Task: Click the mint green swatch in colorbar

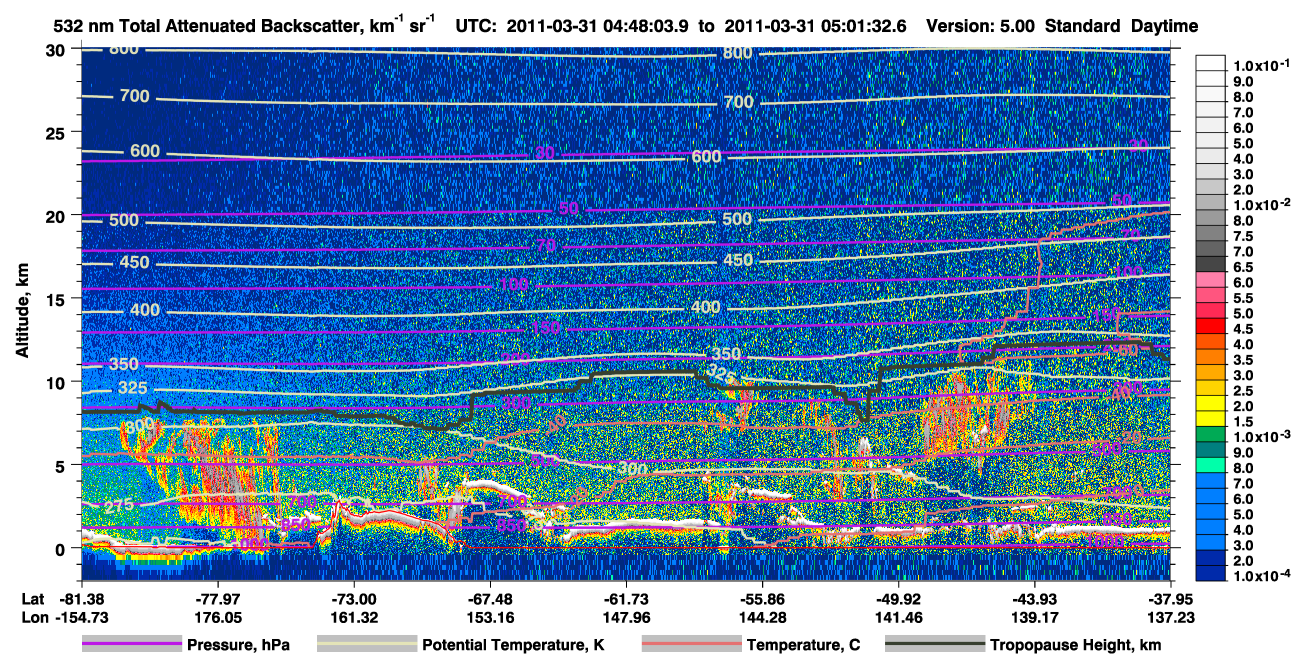Action: coord(1213,466)
